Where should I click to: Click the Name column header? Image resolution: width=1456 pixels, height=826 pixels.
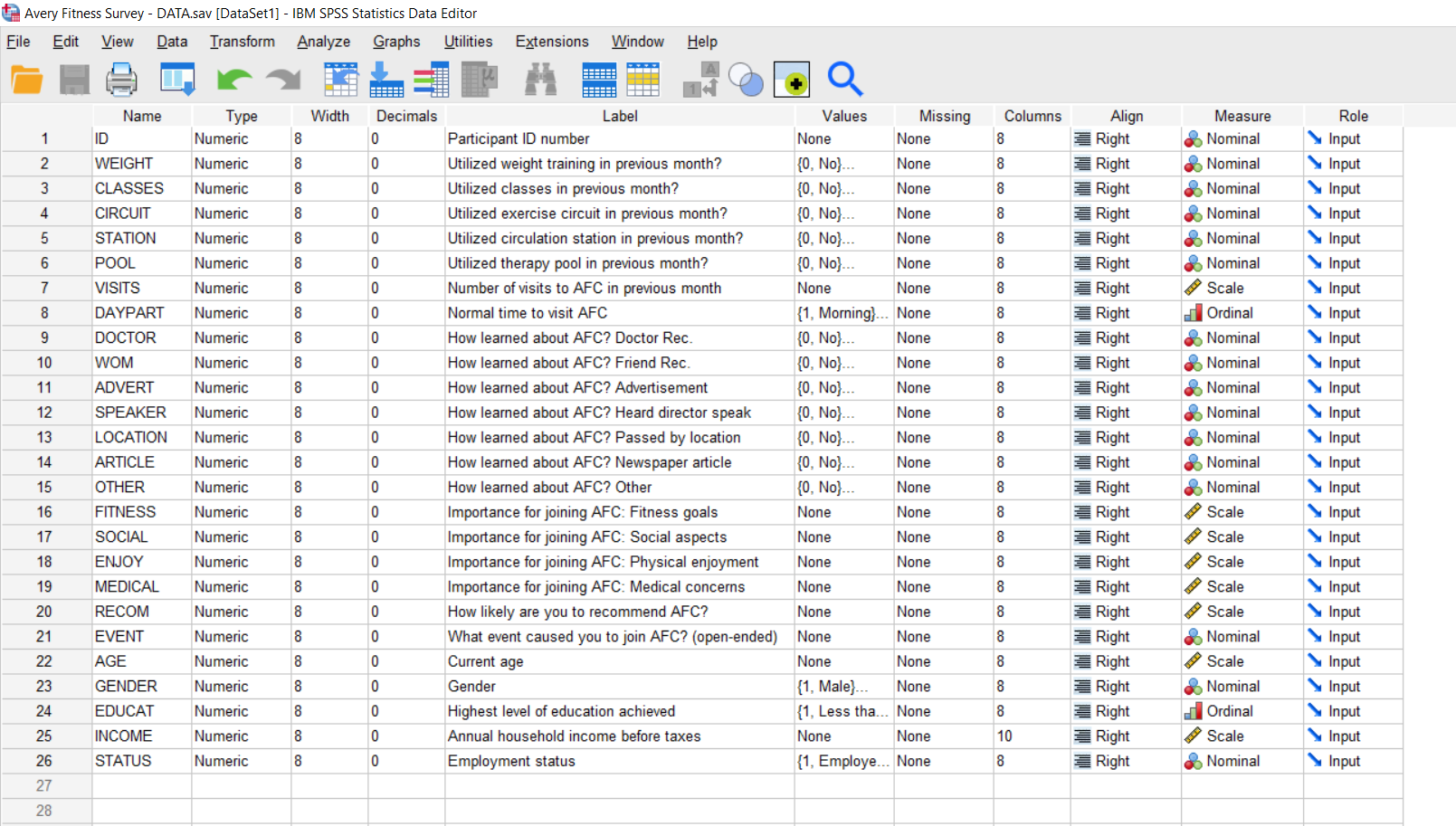pos(142,116)
